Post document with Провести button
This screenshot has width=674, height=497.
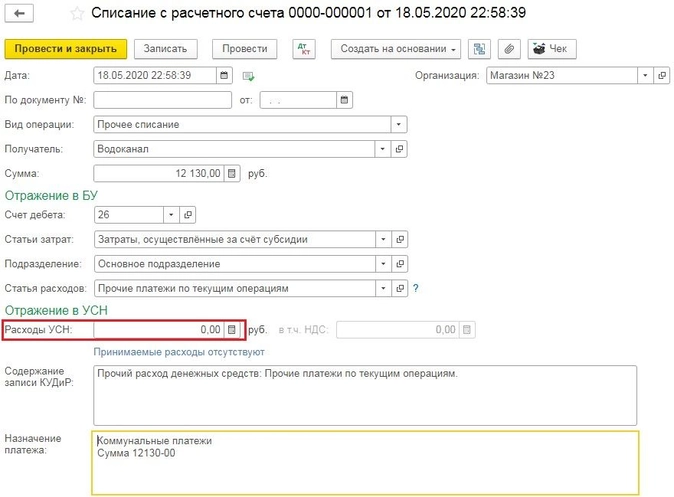pyautogui.click(x=245, y=49)
